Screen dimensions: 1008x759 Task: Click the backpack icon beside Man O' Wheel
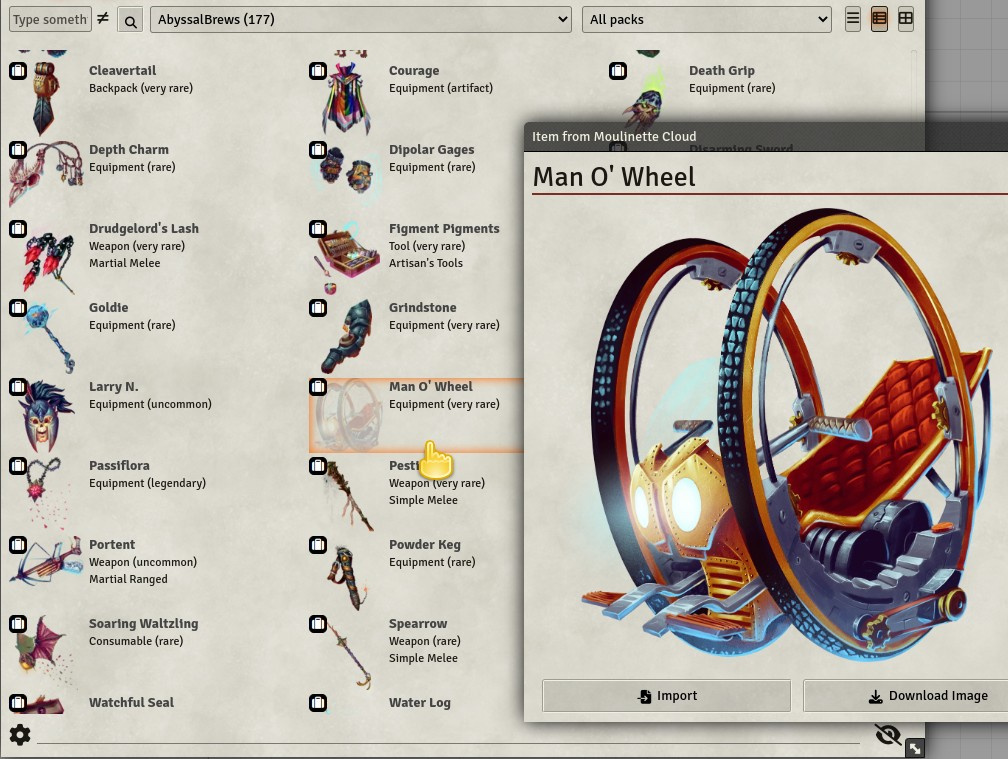[x=318, y=387]
